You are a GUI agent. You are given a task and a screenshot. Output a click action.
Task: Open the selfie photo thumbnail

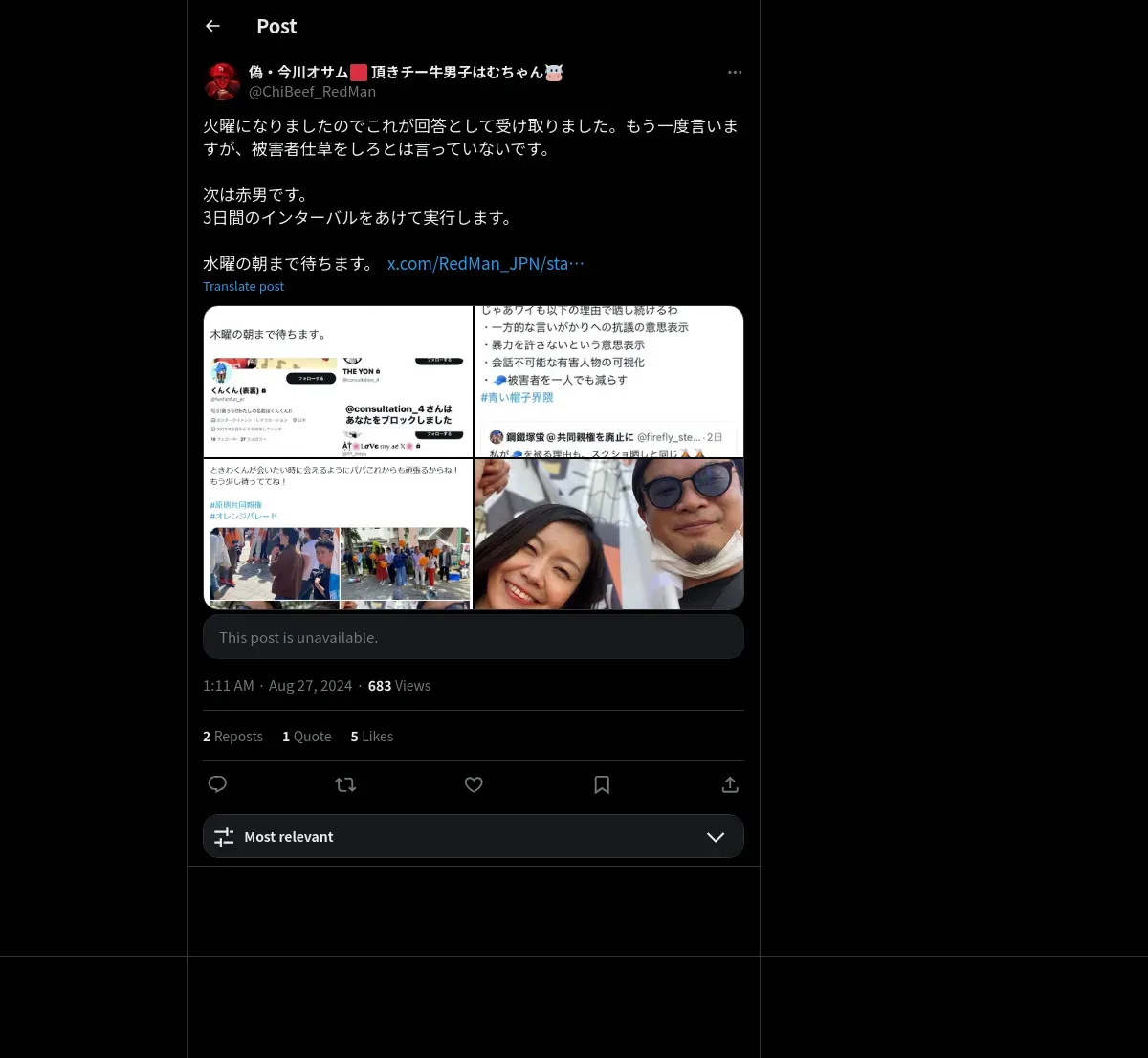tap(608, 534)
